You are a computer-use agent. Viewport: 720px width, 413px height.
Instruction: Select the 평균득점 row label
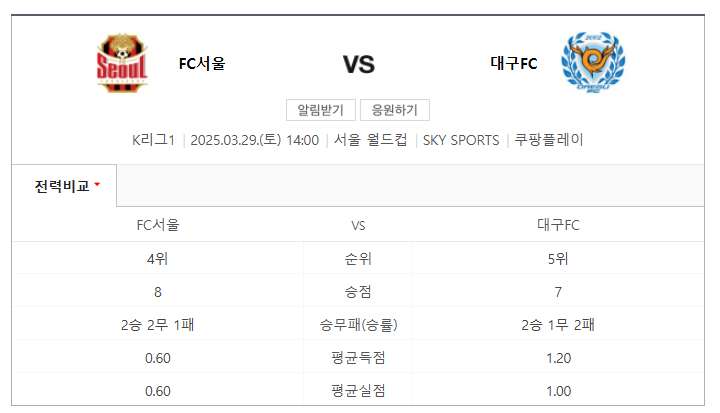pyautogui.click(x=358, y=358)
